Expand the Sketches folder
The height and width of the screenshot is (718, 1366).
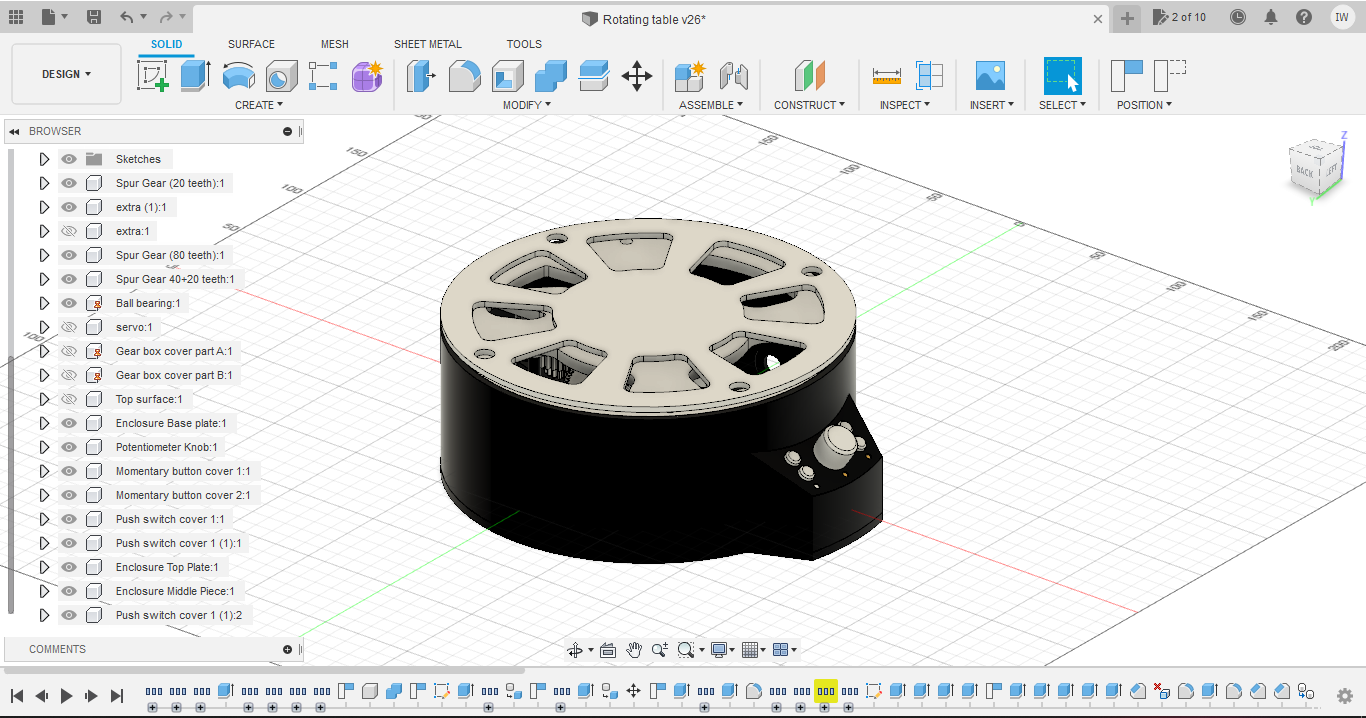pyautogui.click(x=44, y=159)
